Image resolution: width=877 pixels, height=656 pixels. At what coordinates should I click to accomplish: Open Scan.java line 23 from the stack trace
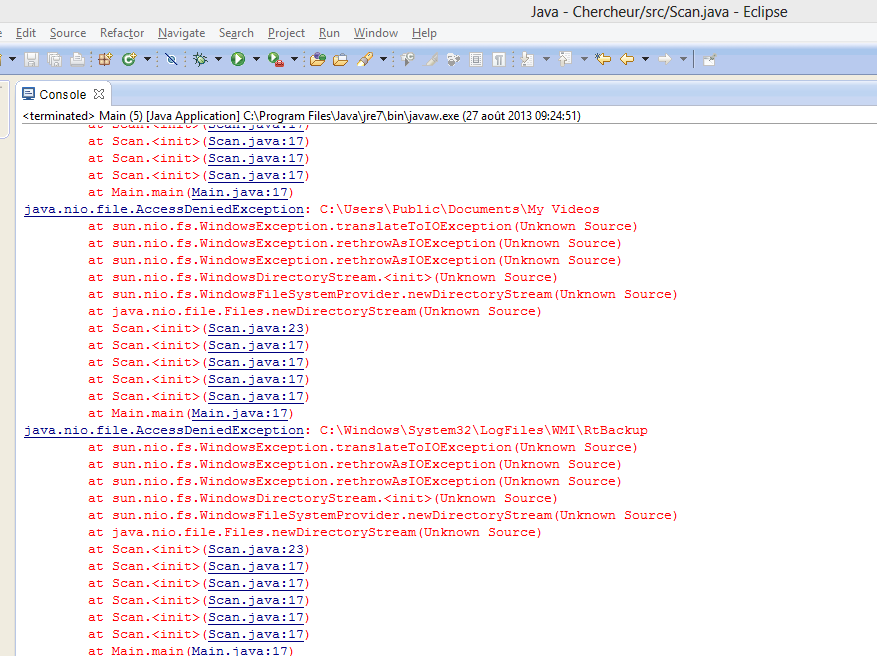click(256, 328)
